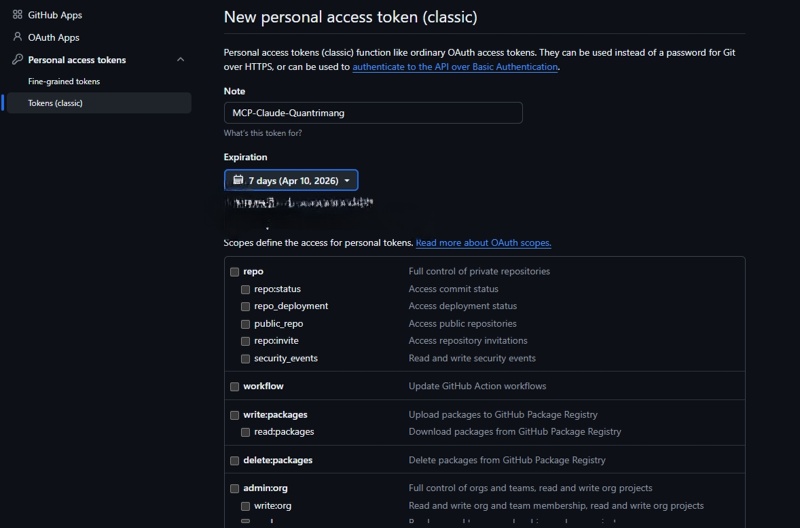Click the OAuth Apps person icon

point(17,37)
